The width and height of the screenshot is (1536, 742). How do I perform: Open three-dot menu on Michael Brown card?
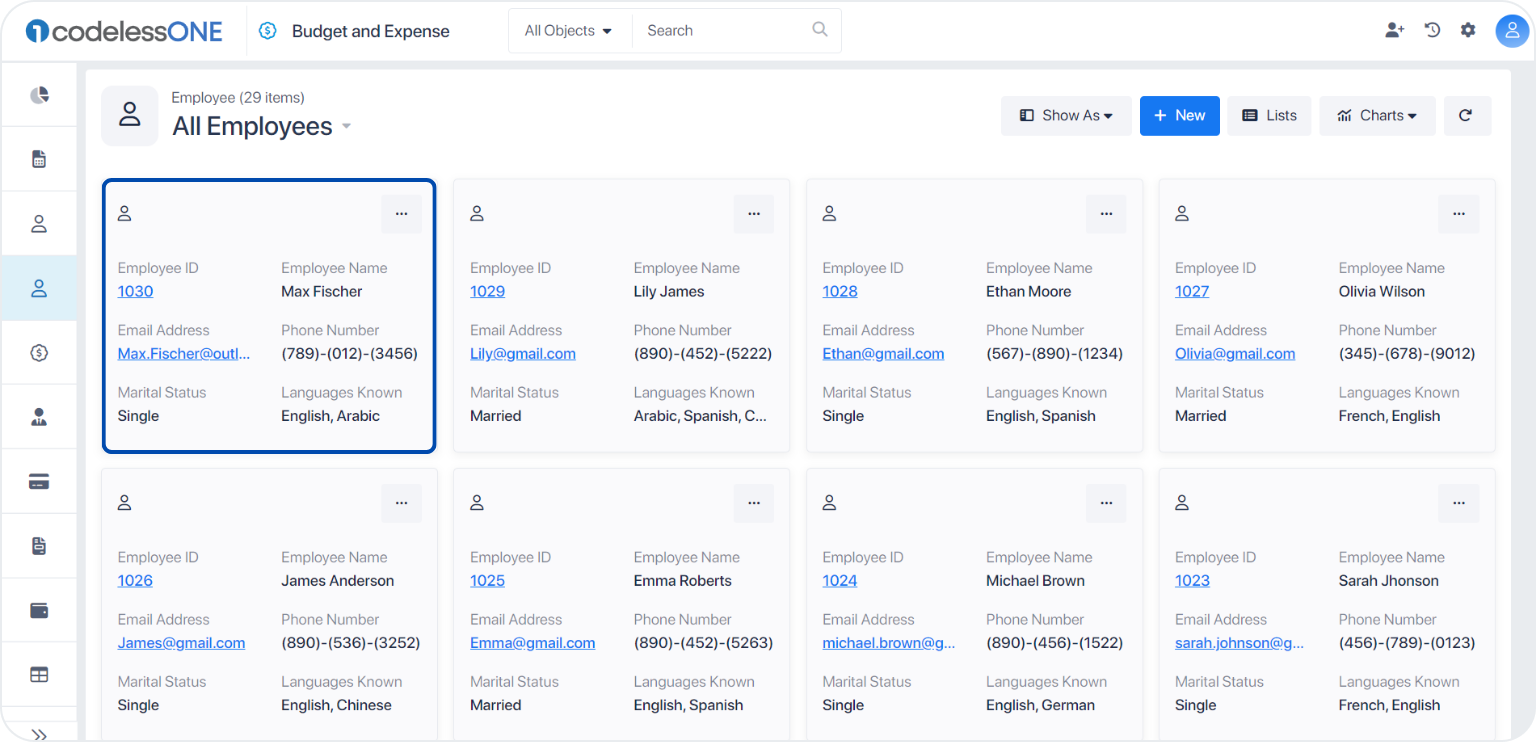(1106, 503)
